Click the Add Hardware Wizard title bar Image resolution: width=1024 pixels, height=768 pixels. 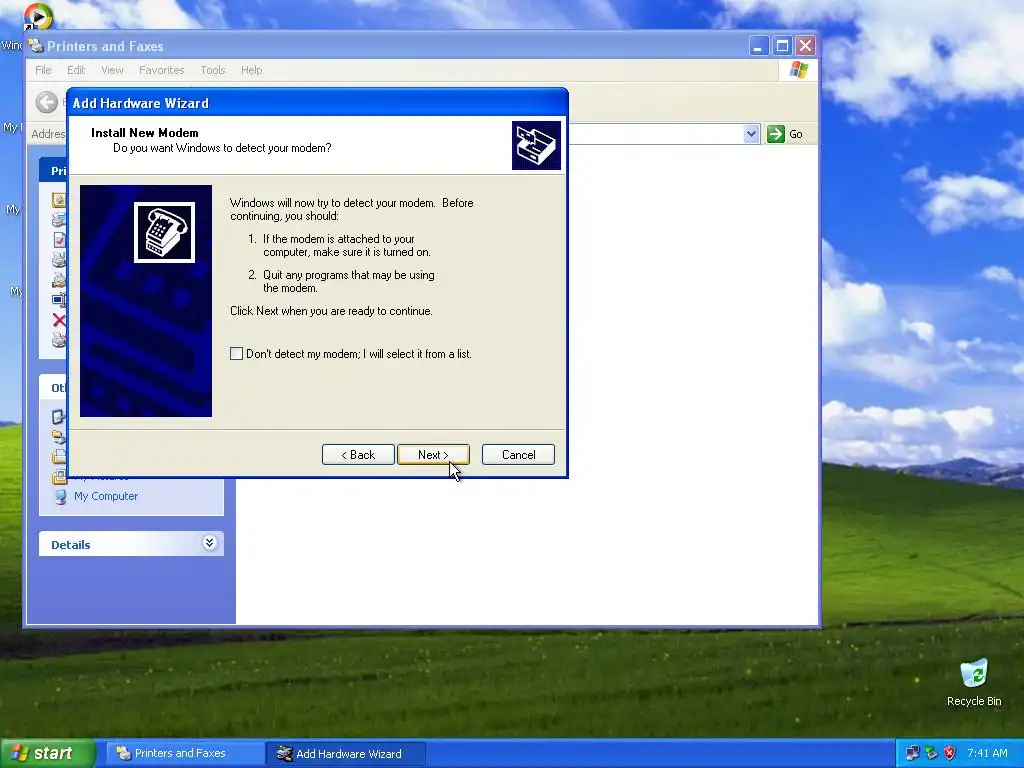tap(317, 103)
